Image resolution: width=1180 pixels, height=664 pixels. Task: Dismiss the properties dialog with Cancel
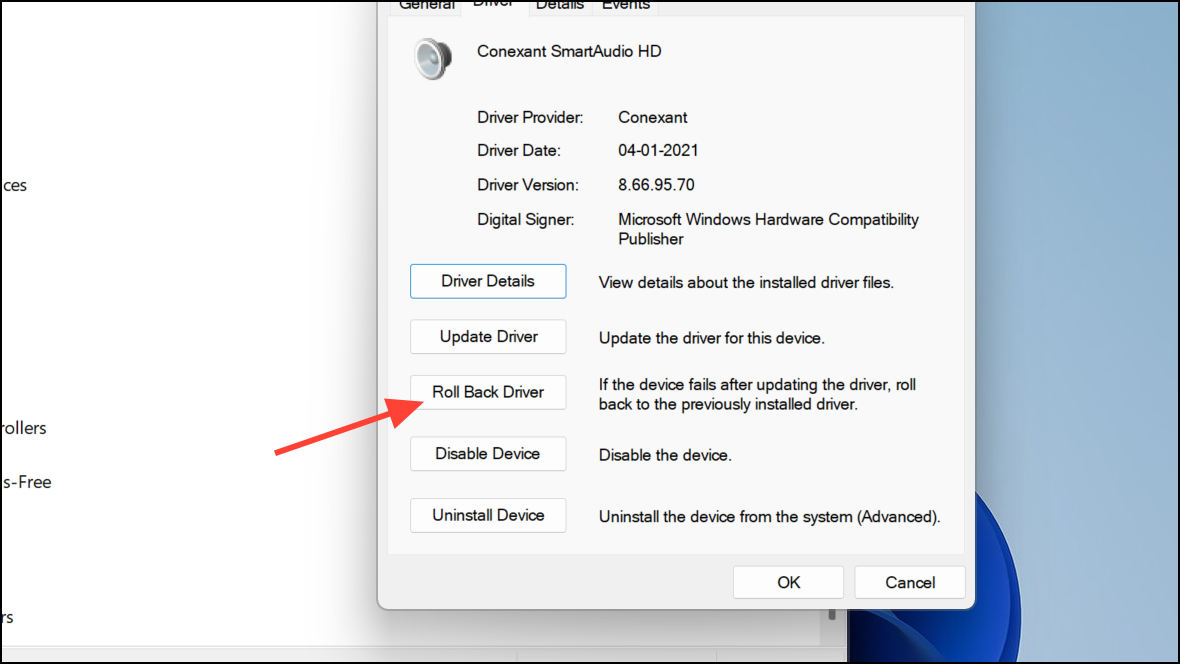910,582
